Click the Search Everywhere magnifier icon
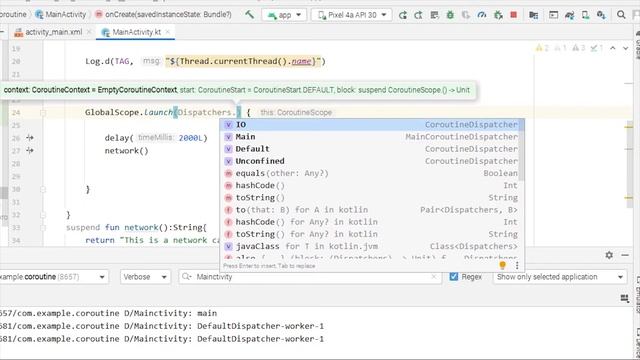The height and width of the screenshot is (360, 640). (621, 15)
